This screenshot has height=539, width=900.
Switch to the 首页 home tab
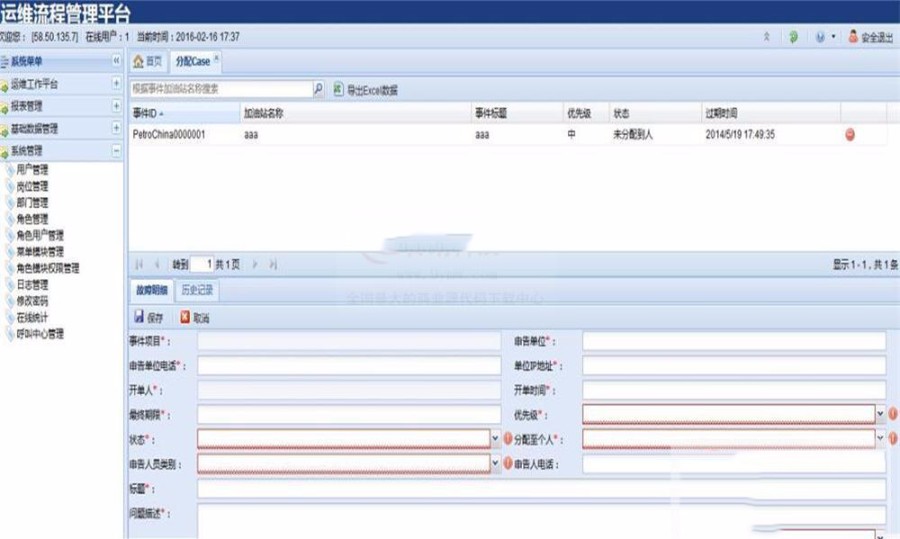click(x=148, y=61)
